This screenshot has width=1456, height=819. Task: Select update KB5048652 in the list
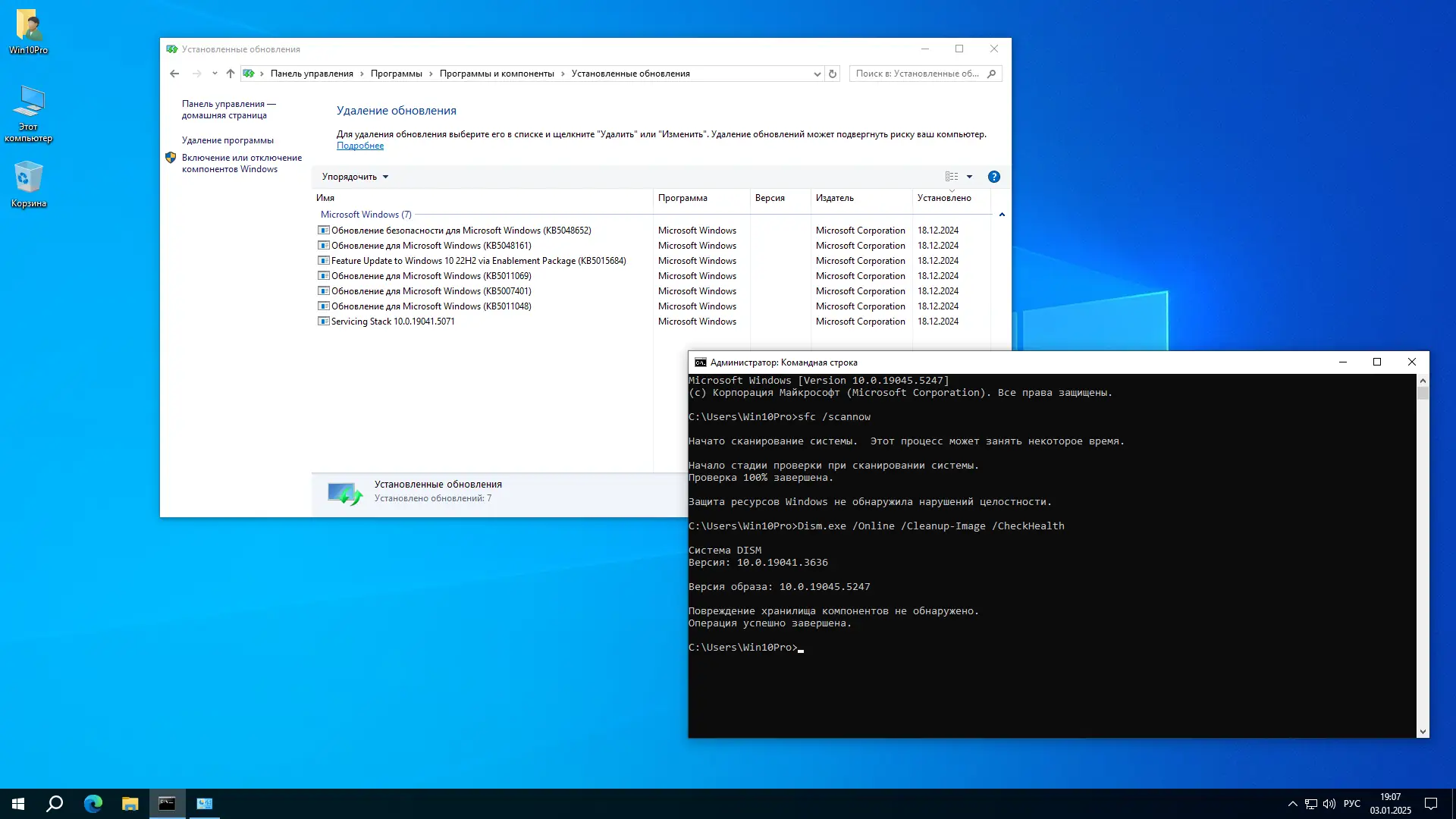460,231
